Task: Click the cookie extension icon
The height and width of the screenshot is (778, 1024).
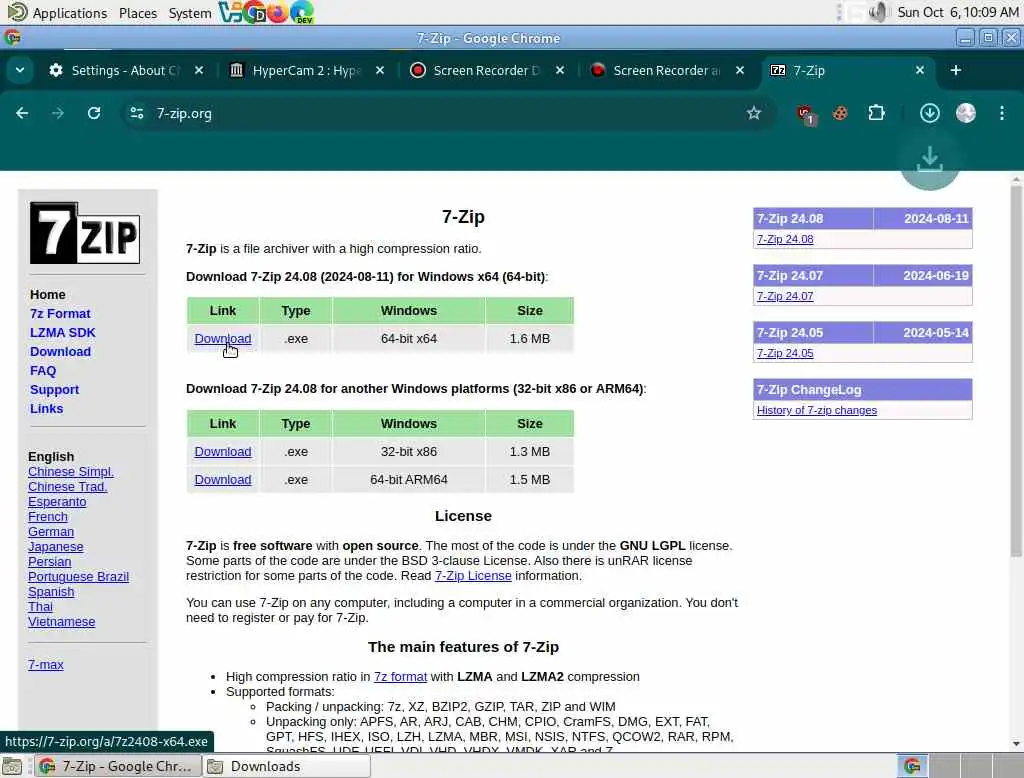Action: point(840,113)
